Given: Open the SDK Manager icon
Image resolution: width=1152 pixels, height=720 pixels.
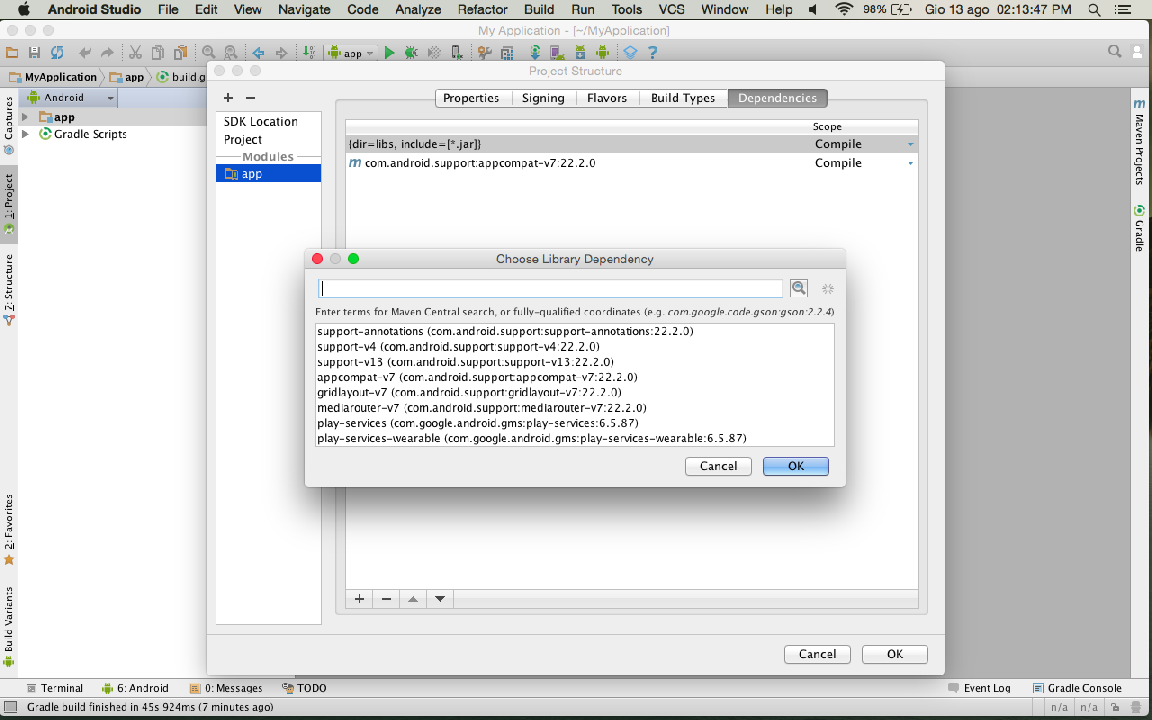Looking at the screenshot, I should point(580,52).
